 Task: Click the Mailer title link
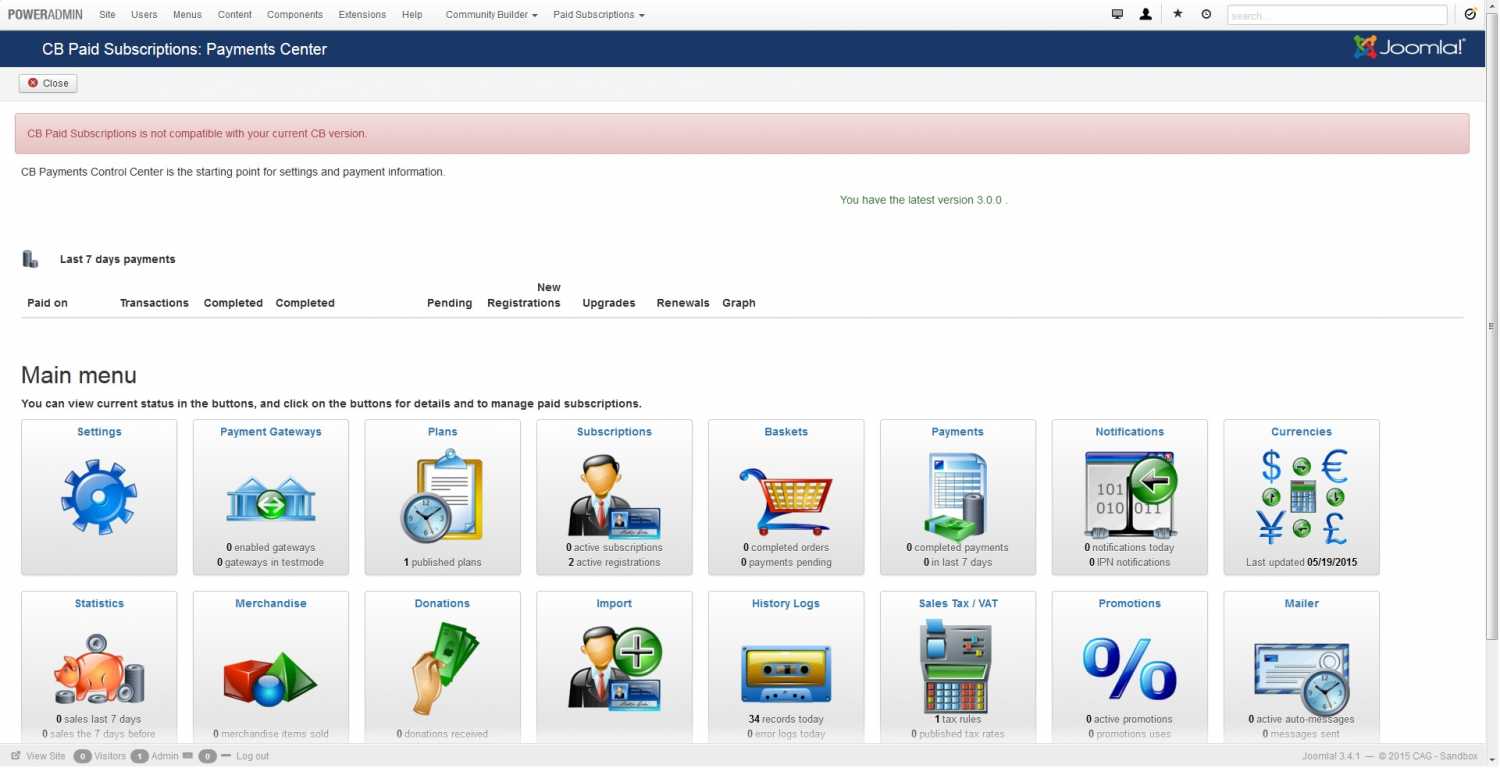tap(1302, 604)
